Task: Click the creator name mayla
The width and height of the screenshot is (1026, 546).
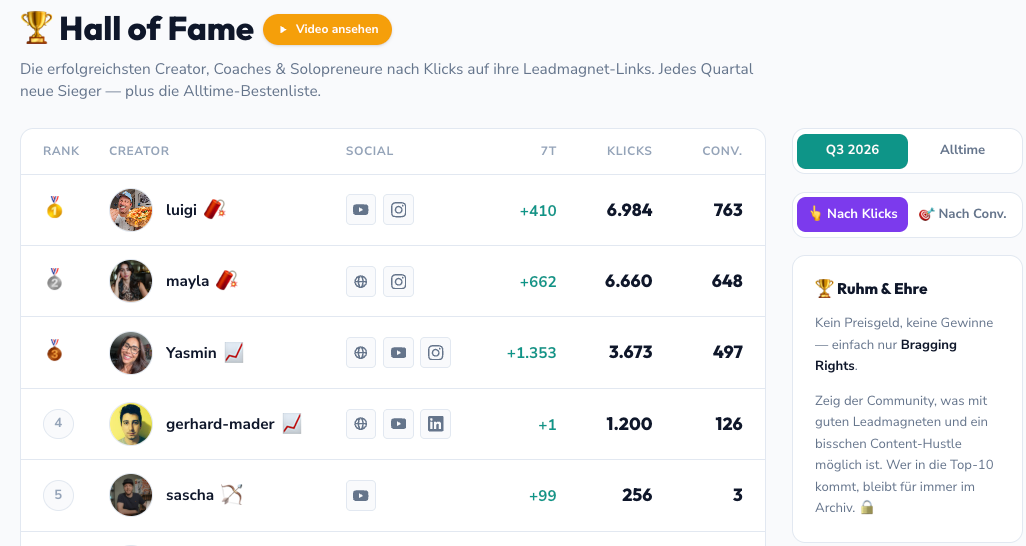Action: pyautogui.click(x=187, y=282)
